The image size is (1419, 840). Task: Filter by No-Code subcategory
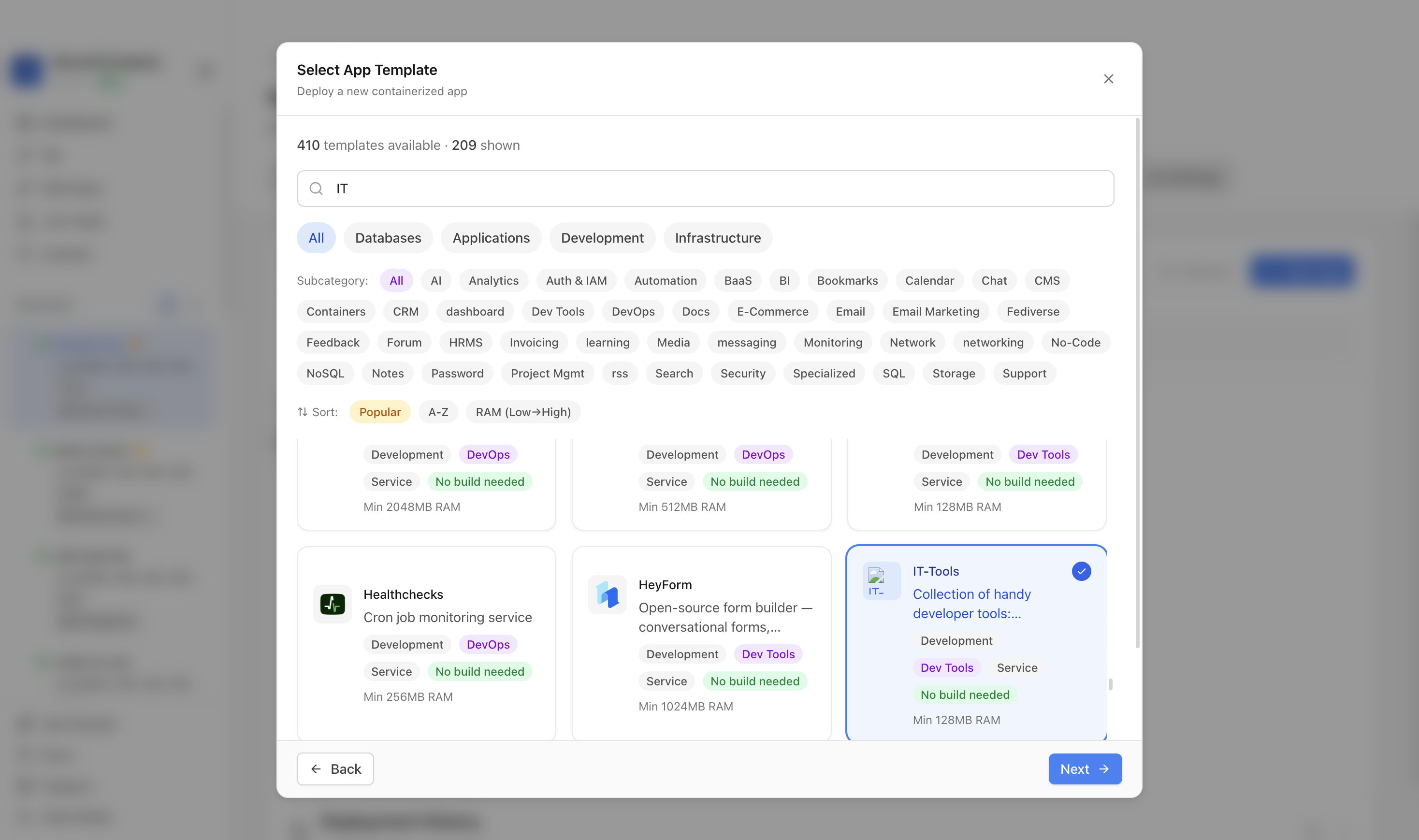point(1075,343)
